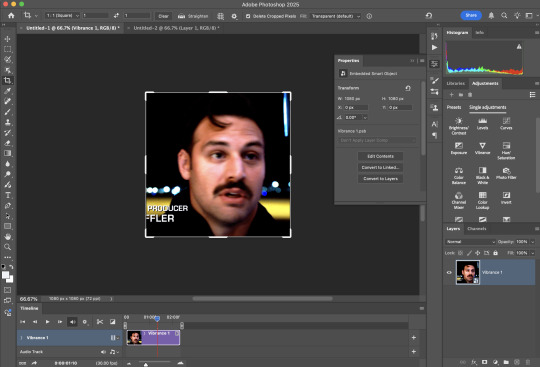Add Brightness/Contrast adjustment
This screenshot has width=540, height=367.
[459, 126]
